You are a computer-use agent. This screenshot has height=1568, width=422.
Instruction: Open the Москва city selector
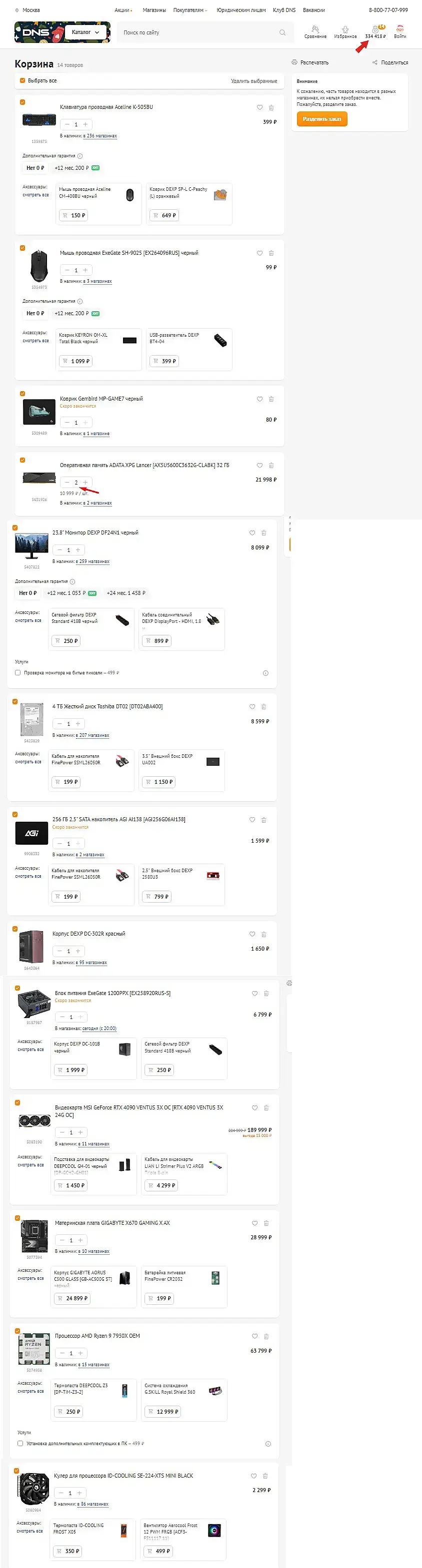pyautogui.click(x=27, y=10)
